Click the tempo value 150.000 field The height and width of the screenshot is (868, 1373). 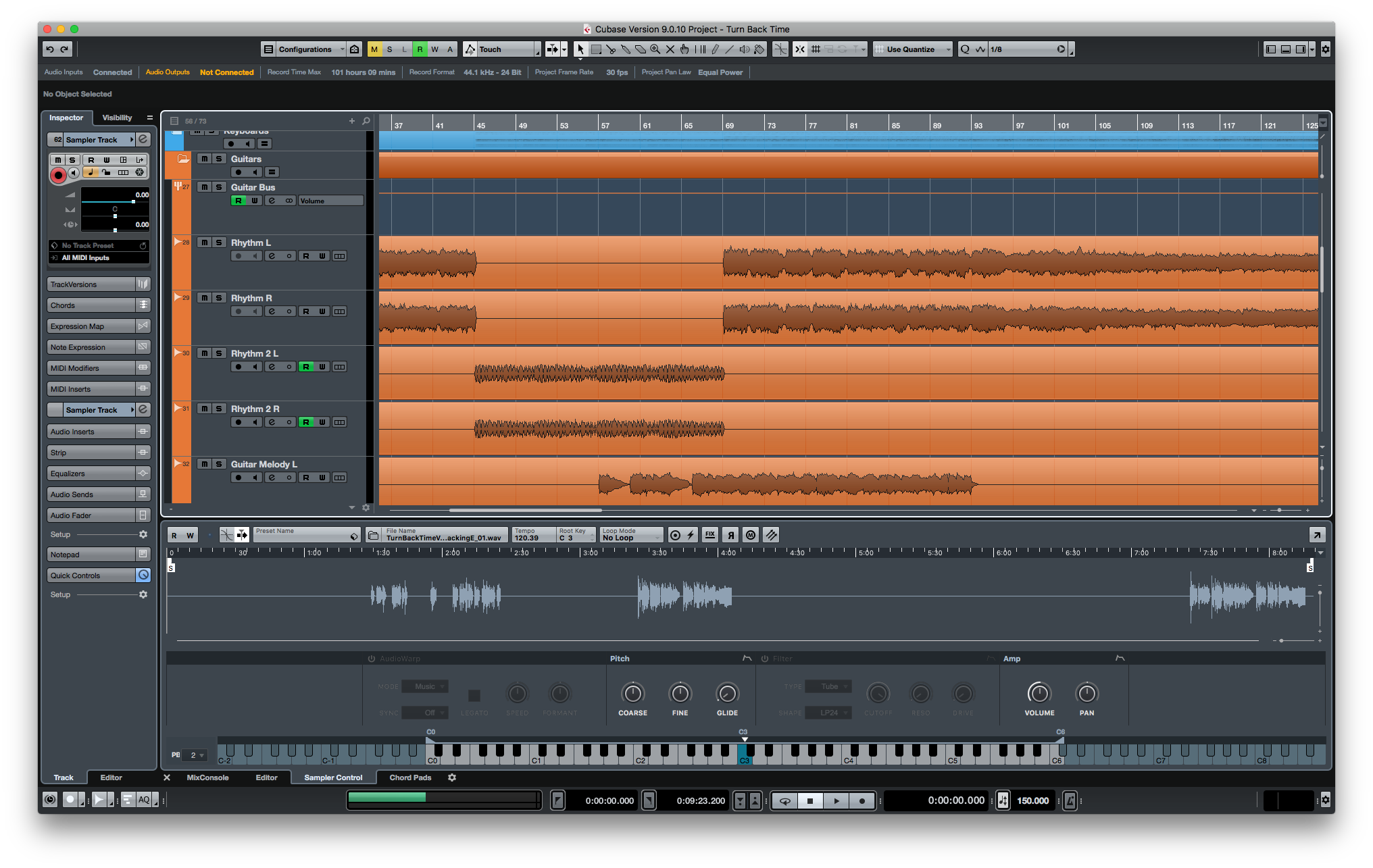pos(1032,800)
